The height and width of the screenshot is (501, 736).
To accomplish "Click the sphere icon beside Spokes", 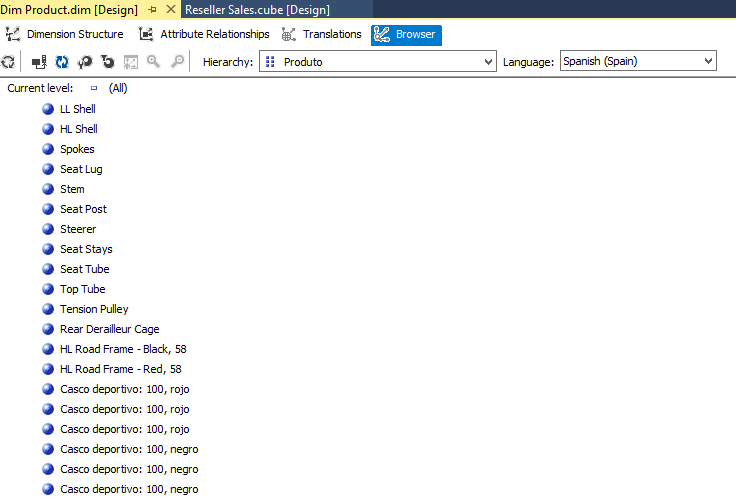I will tap(48, 149).
